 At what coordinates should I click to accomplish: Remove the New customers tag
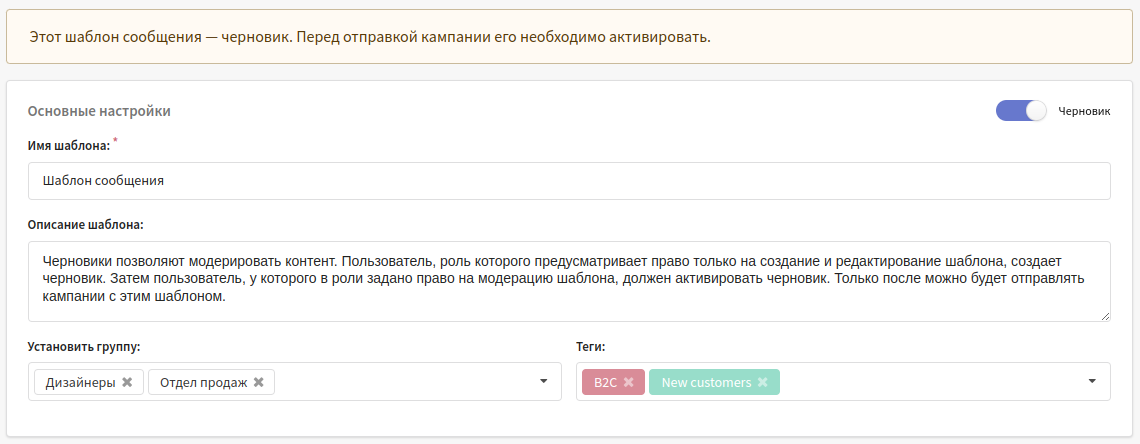pyautogui.click(x=763, y=382)
